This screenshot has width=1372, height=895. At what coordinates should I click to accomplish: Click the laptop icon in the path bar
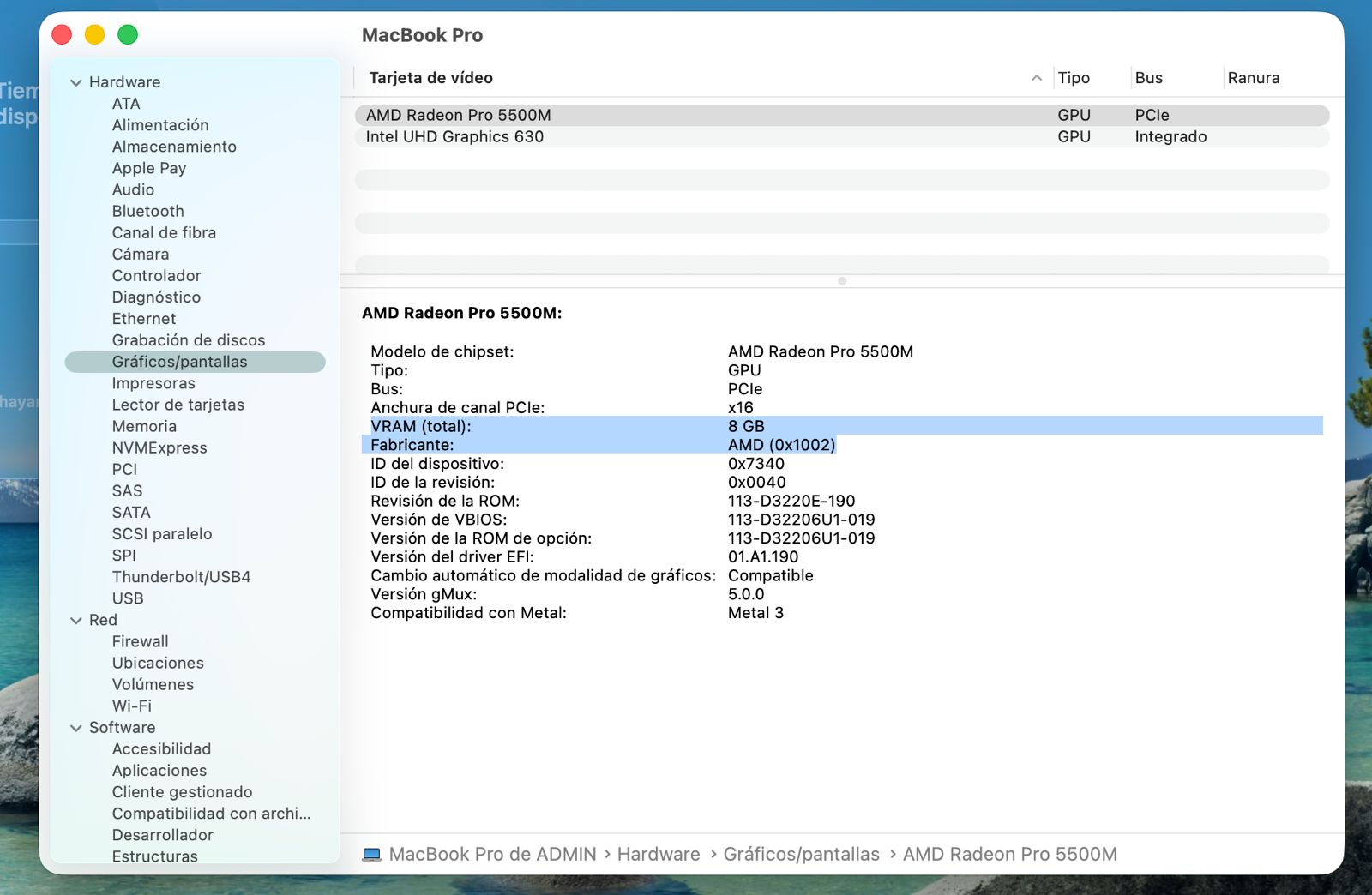(x=371, y=855)
